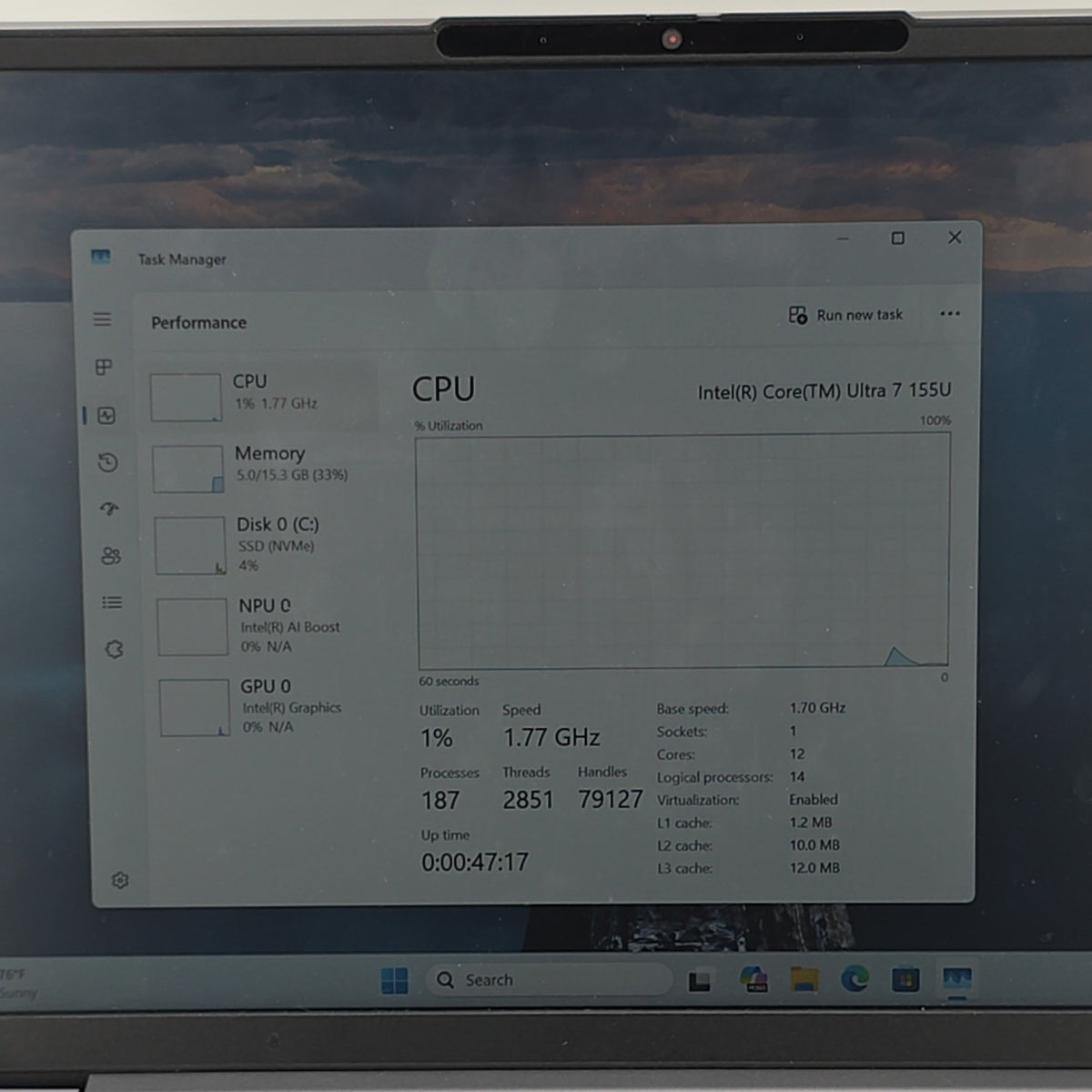Click the taskbar Search box
Viewport: 1092px width, 1092px height.
point(548,979)
